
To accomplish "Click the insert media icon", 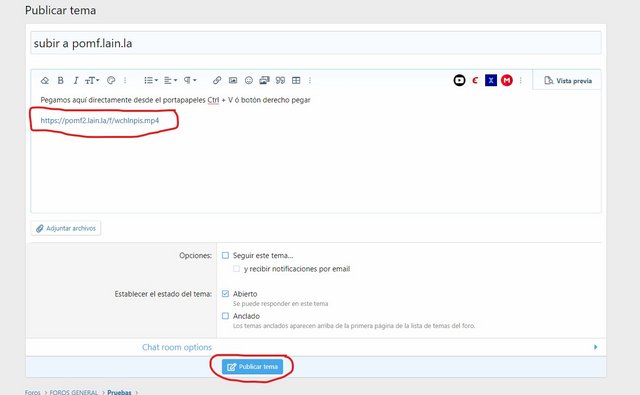I will click(x=264, y=80).
